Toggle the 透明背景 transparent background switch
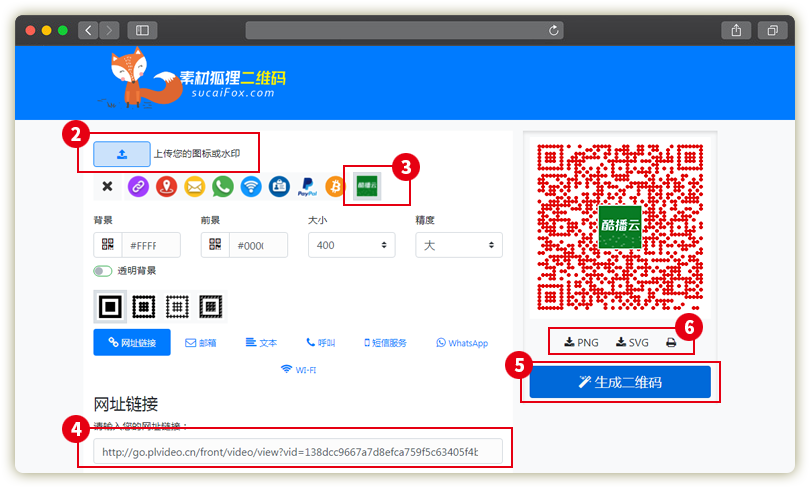This screenshot has height=488, width=810. [x=103, y=271]
